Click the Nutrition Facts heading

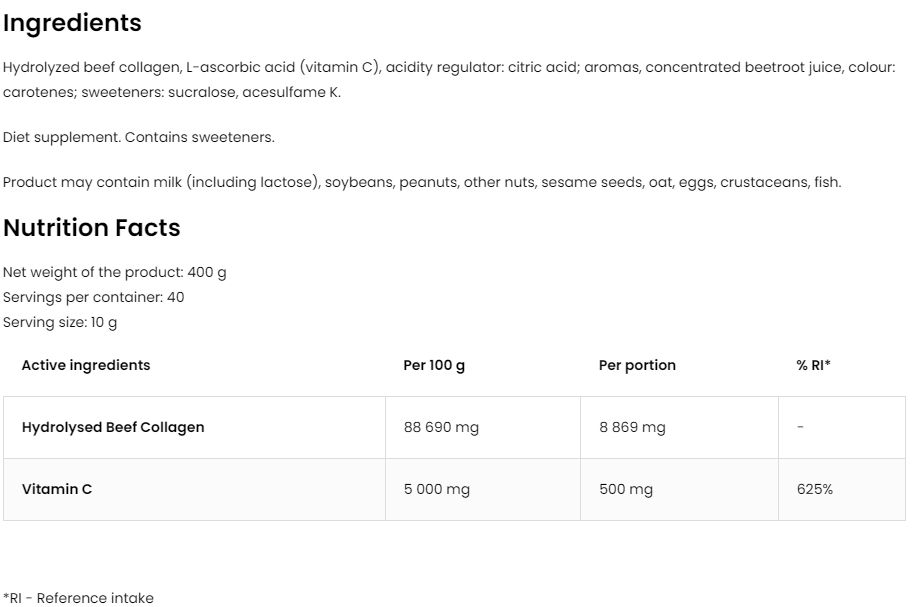(x=92, y=228)
